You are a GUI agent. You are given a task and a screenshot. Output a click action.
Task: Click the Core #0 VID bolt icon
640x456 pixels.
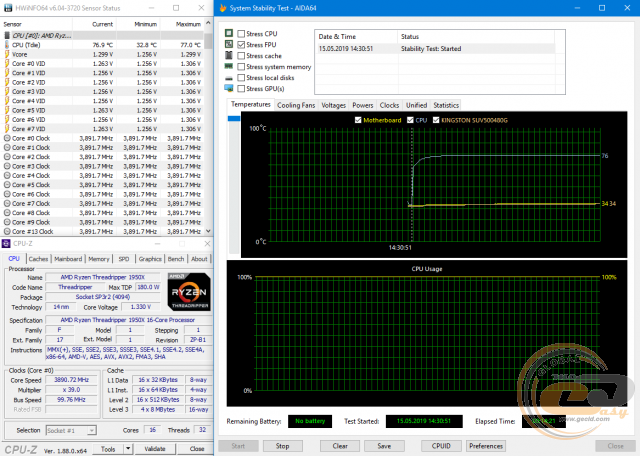[7, 64]
